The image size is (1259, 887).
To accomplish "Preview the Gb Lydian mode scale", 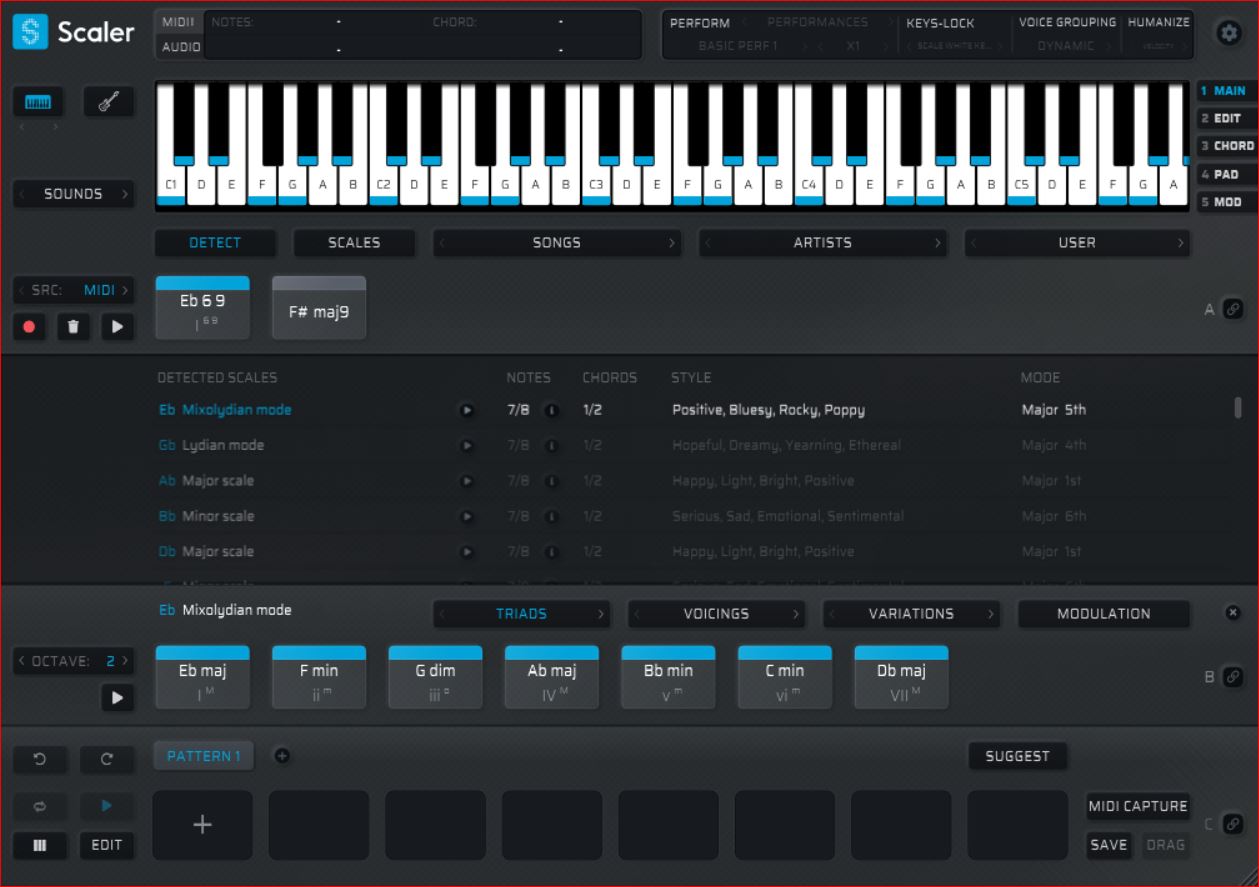I will [x=465, y=445].
